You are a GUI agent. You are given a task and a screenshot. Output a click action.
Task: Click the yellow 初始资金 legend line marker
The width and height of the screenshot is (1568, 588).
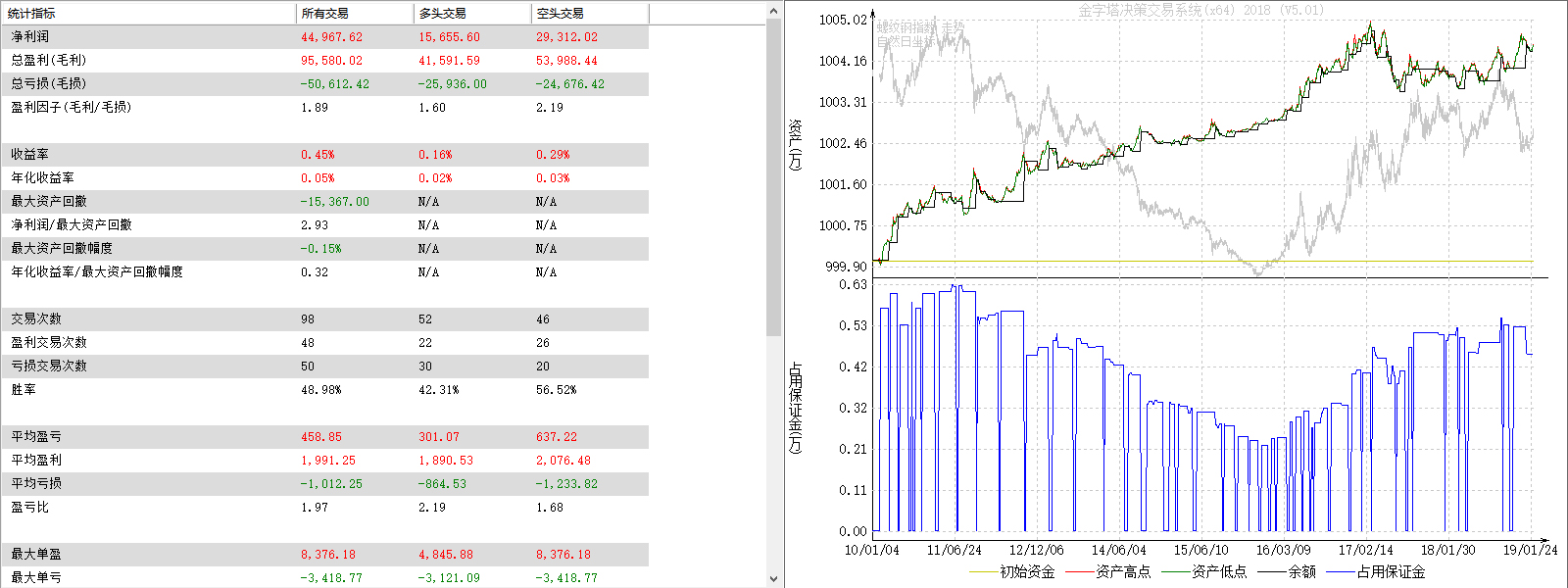pos(983,572)
